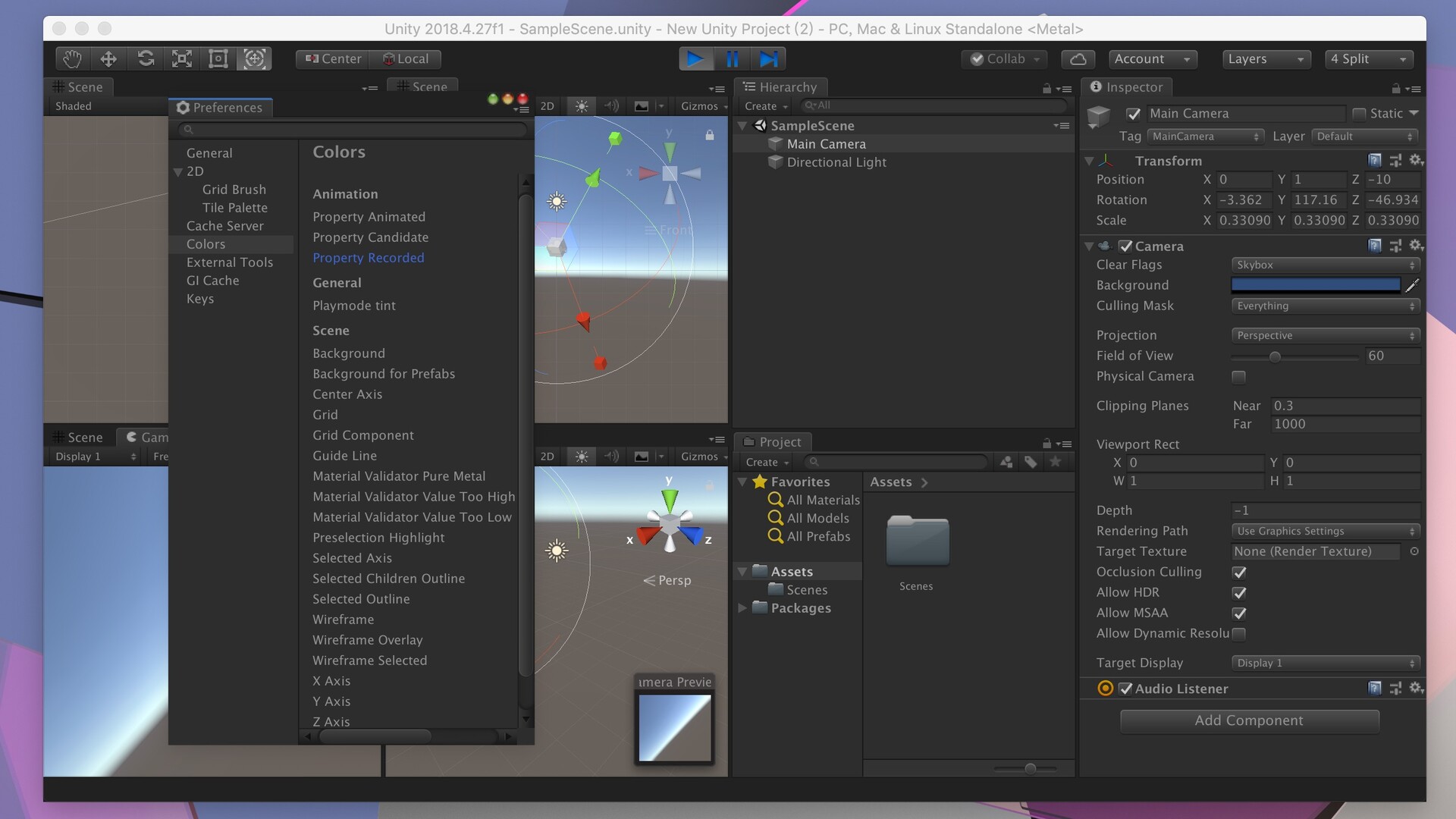Viewport: 1456px width, 819px height.
Task: Toggle Allow HDR checkbox
Action: coord(1239,593)
